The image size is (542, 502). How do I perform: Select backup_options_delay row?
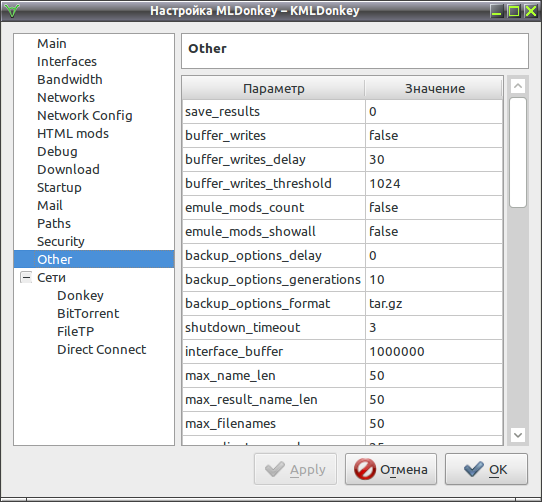[x=343, y=255]
